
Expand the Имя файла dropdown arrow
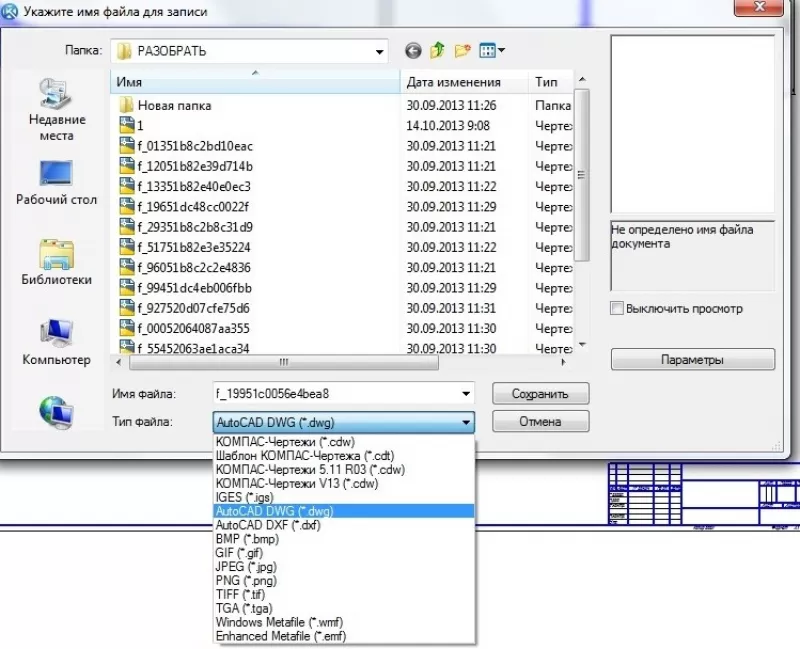466,394
